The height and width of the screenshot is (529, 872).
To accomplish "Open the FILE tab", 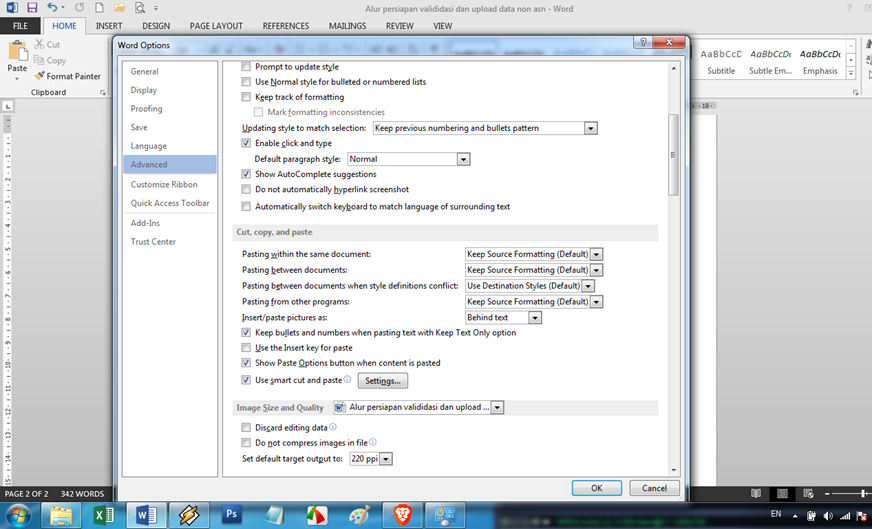I will (x=20, y=26).
